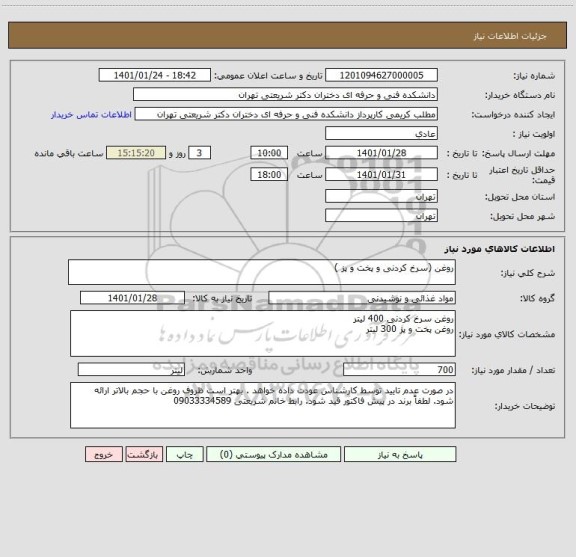576x557 pixels.
Task: Click the priority field showing عادی
Action: click(x=381, y=133)
